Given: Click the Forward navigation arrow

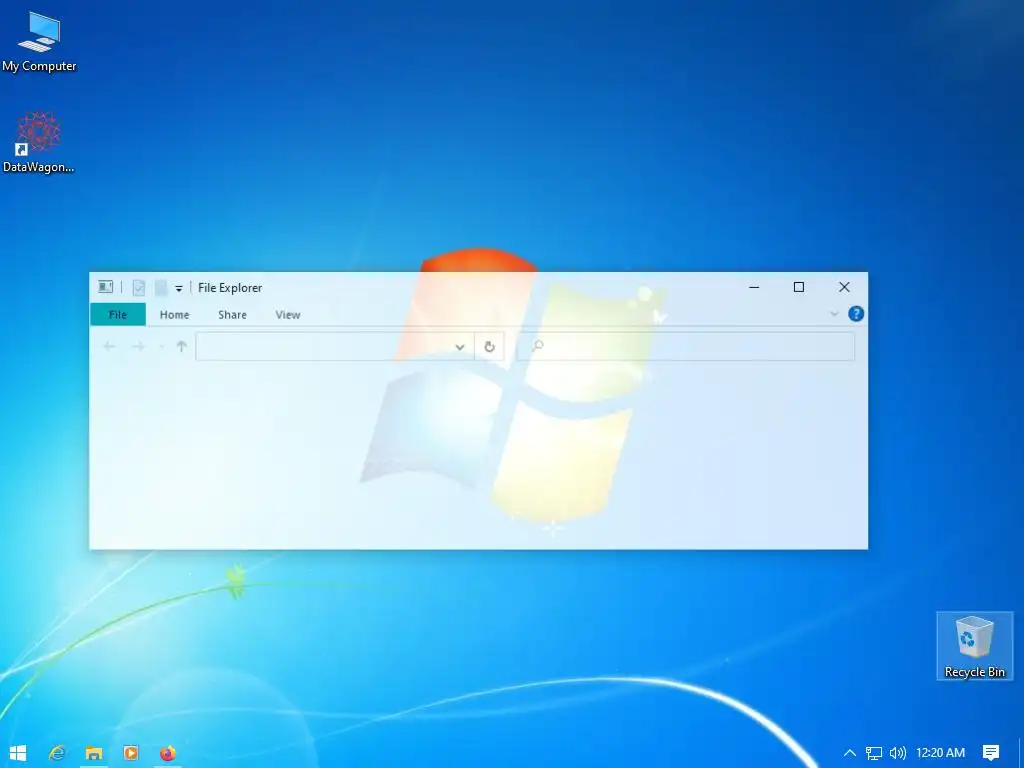Looking at the screenshot, I should point(138,346).
